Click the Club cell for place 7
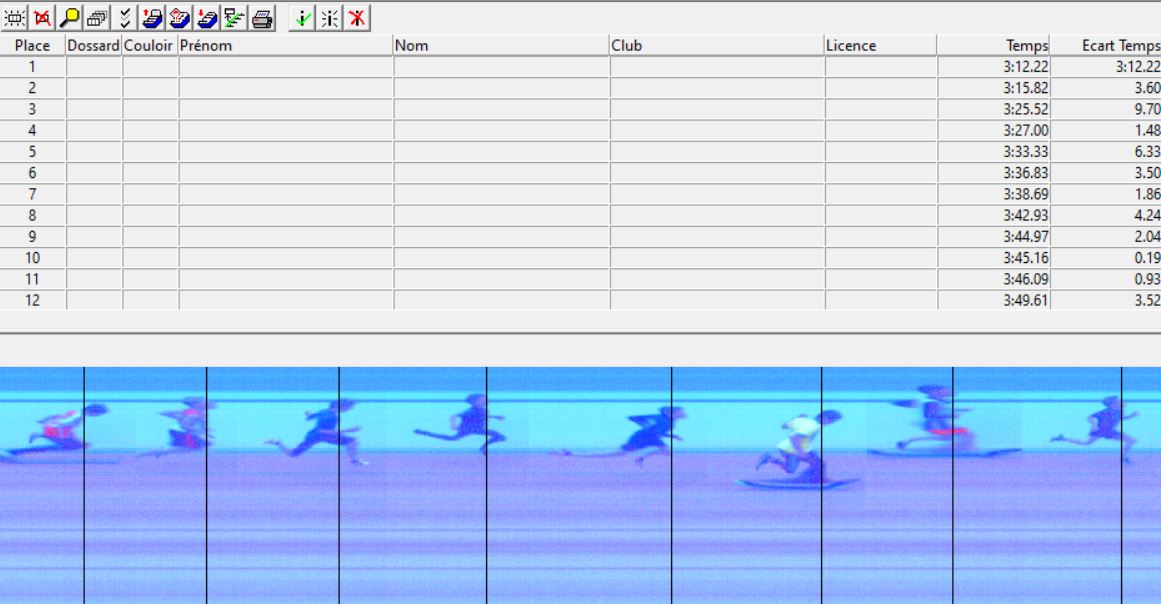 717,195
